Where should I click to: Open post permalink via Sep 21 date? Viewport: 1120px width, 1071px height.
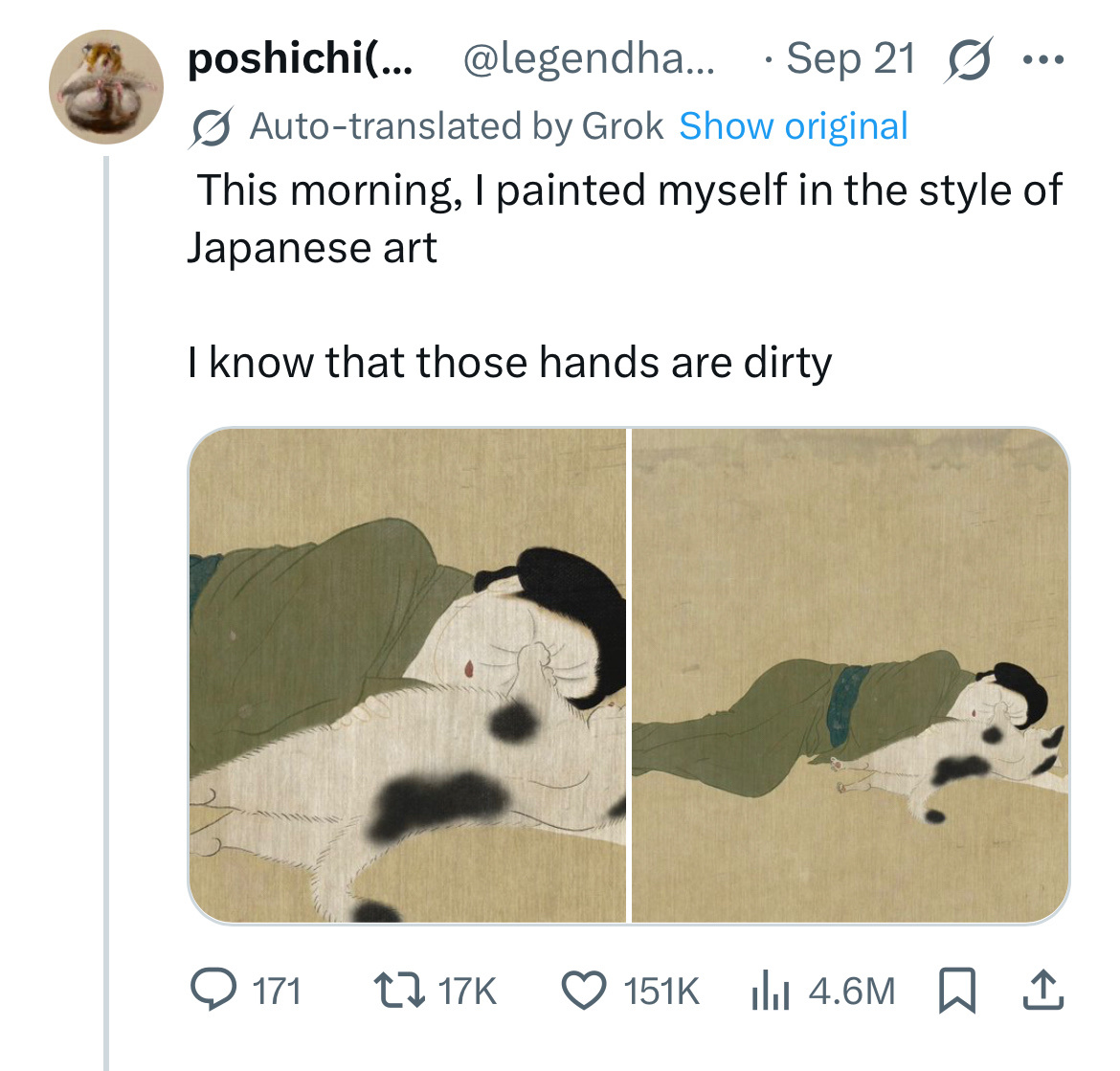coord(850,59)
